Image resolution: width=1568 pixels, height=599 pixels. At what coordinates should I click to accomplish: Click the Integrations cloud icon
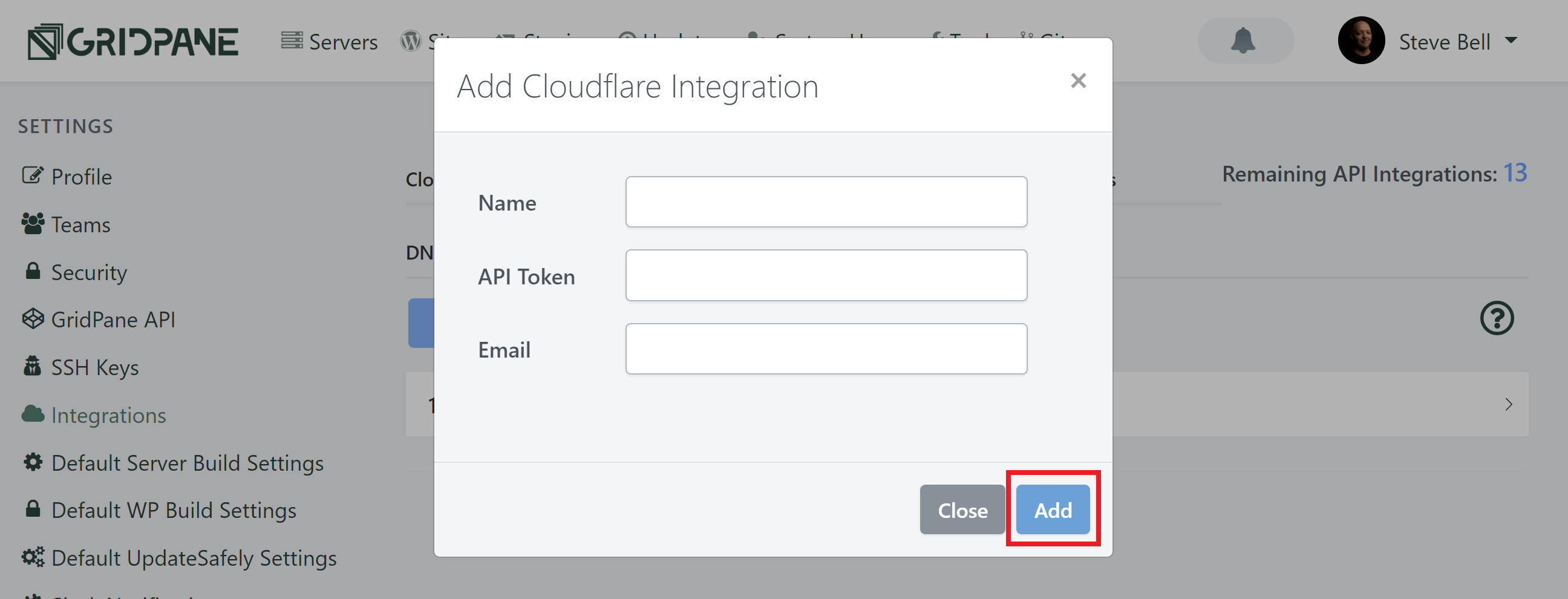33,414
